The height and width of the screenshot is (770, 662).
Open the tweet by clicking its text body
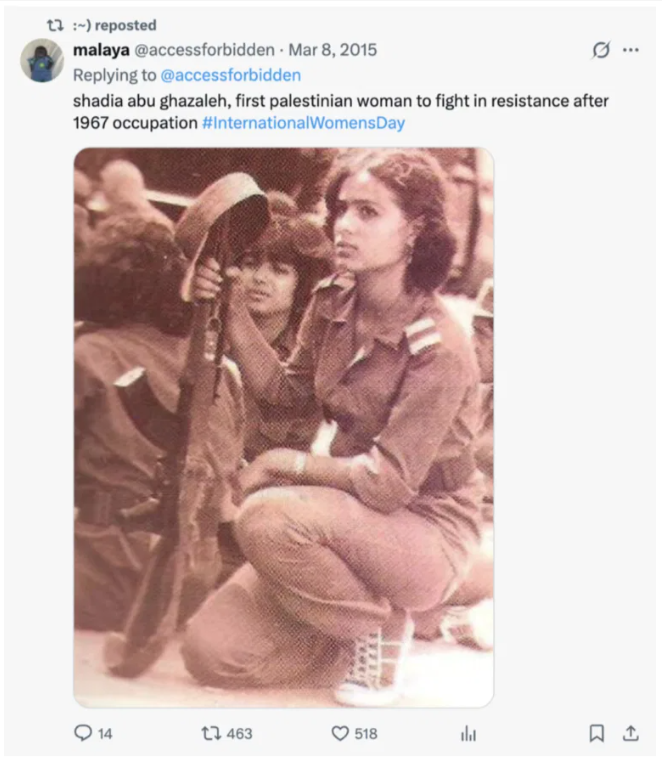point(340,111)
